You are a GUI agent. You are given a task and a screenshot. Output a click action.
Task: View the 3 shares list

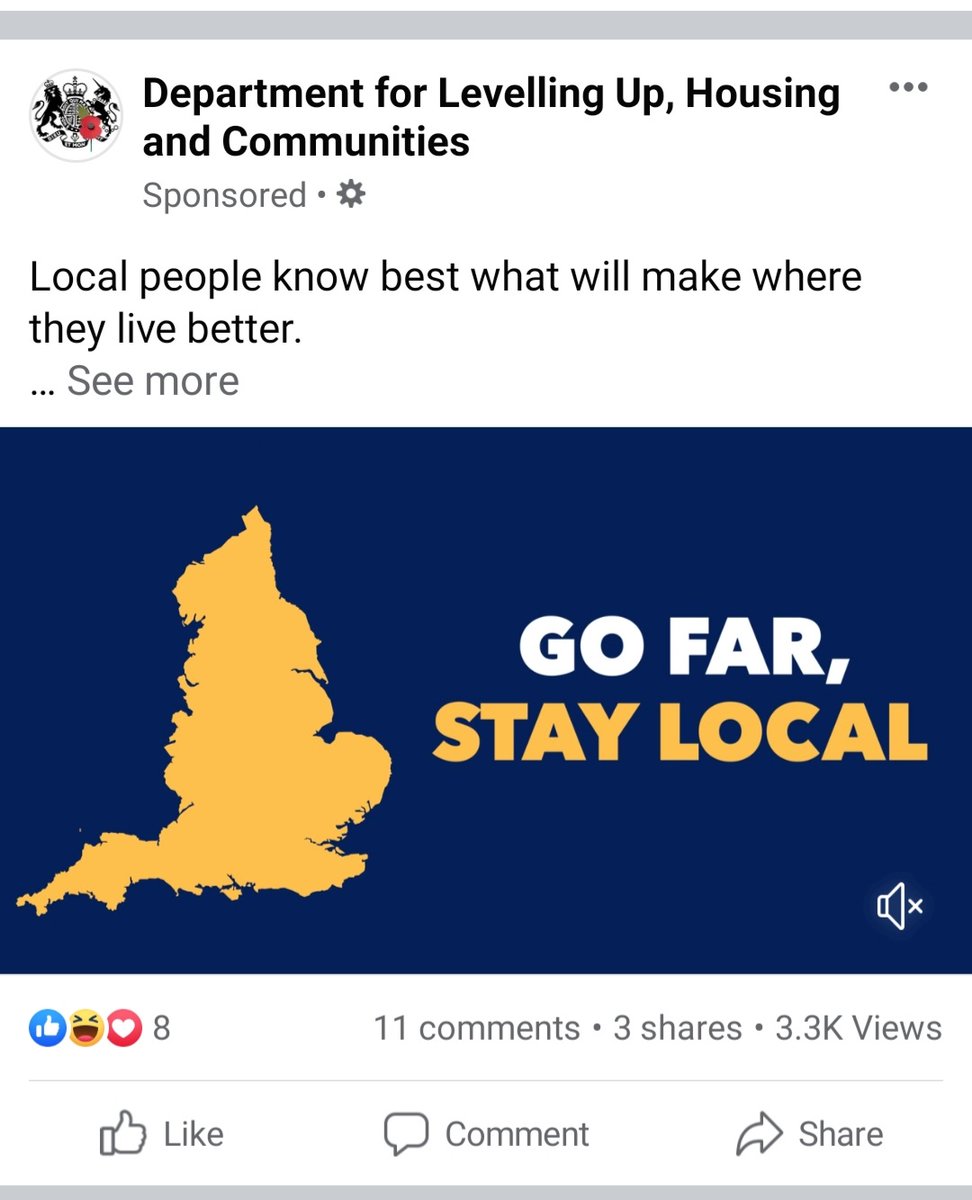(677, 1028)
